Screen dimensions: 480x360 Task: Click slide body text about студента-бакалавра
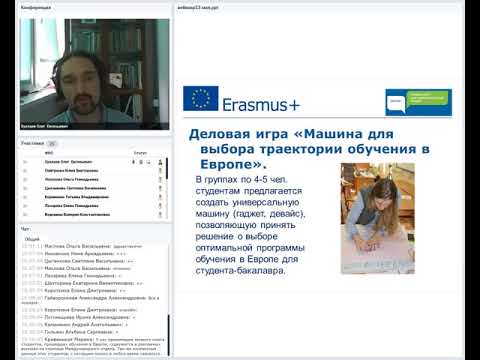(x=250, y=225)
